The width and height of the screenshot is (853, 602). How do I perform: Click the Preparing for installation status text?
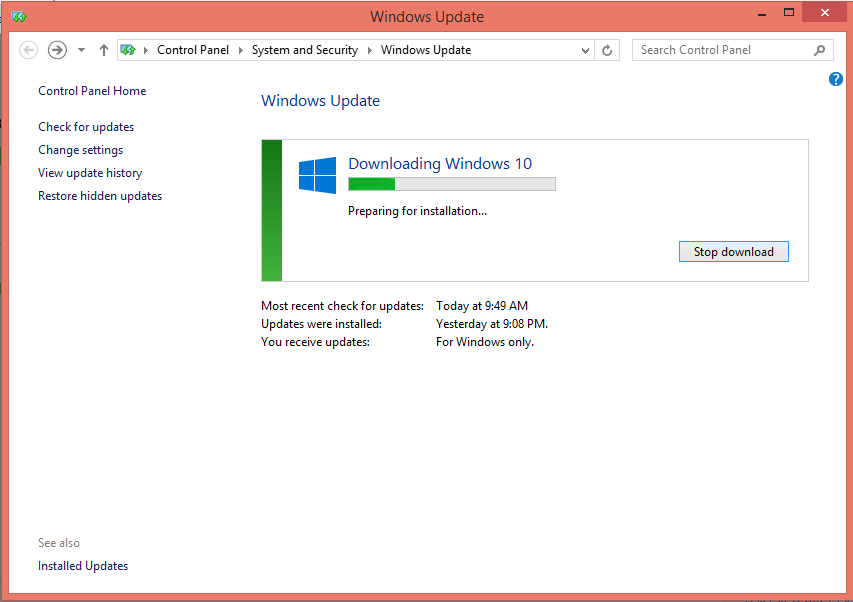point(417,211)
